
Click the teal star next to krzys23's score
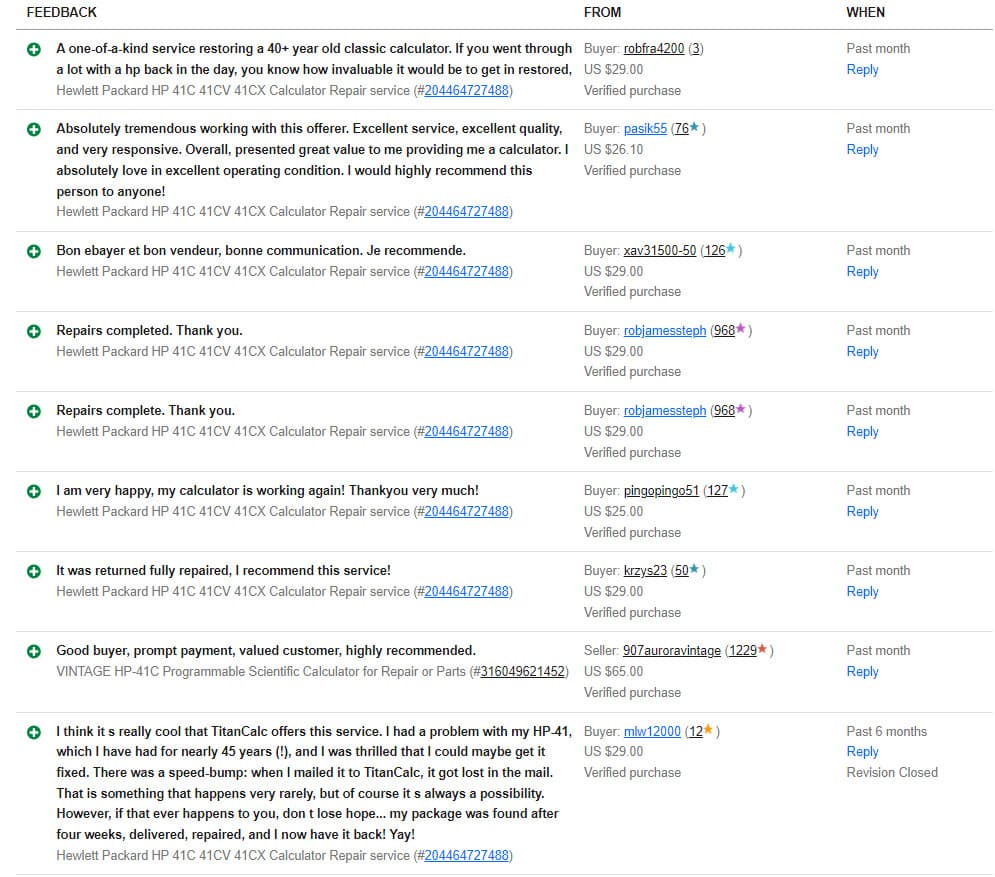pos(695,570)
